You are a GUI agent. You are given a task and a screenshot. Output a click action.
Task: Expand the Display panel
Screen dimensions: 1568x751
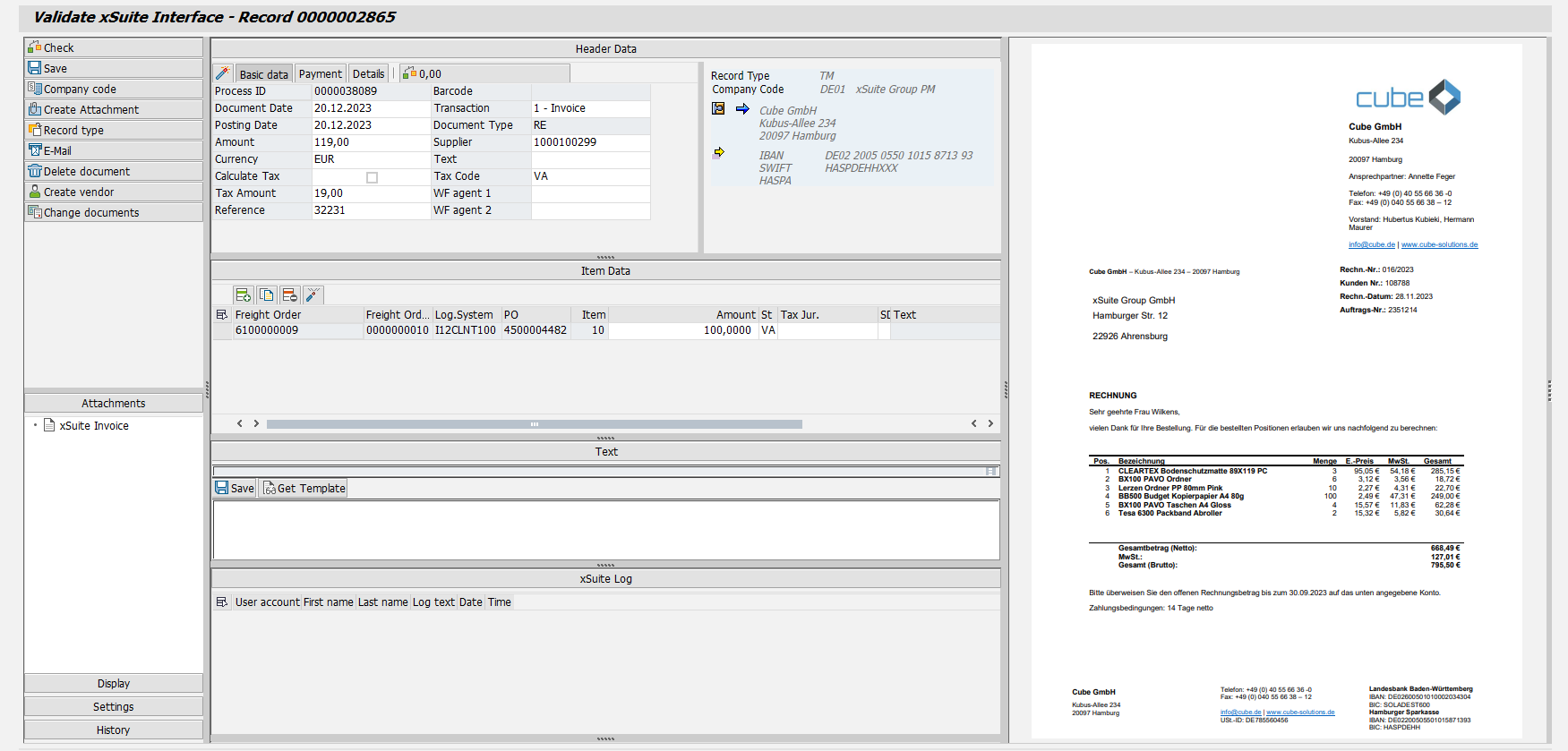[114, 683]
